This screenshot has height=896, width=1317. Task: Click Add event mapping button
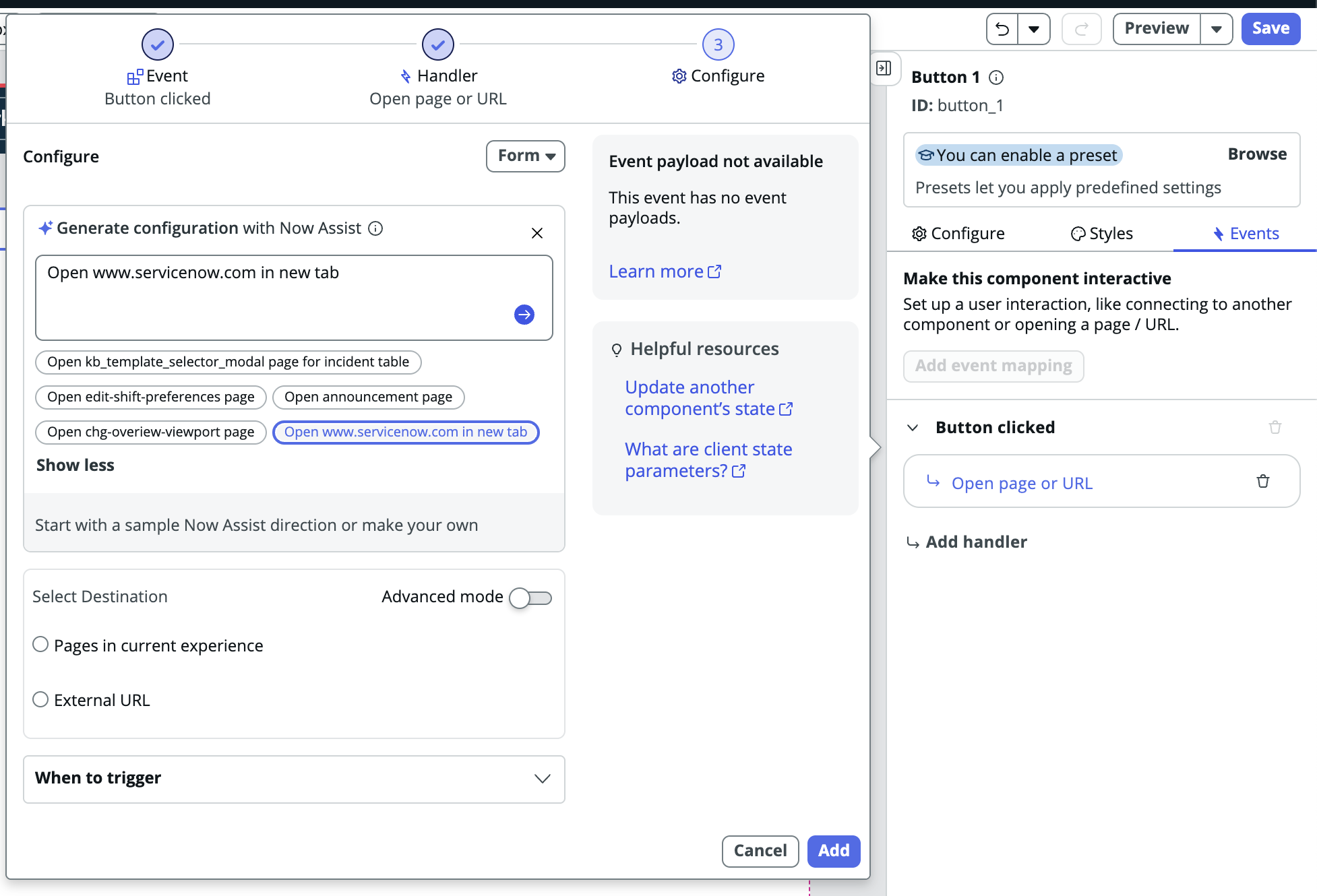click(993, 366)
